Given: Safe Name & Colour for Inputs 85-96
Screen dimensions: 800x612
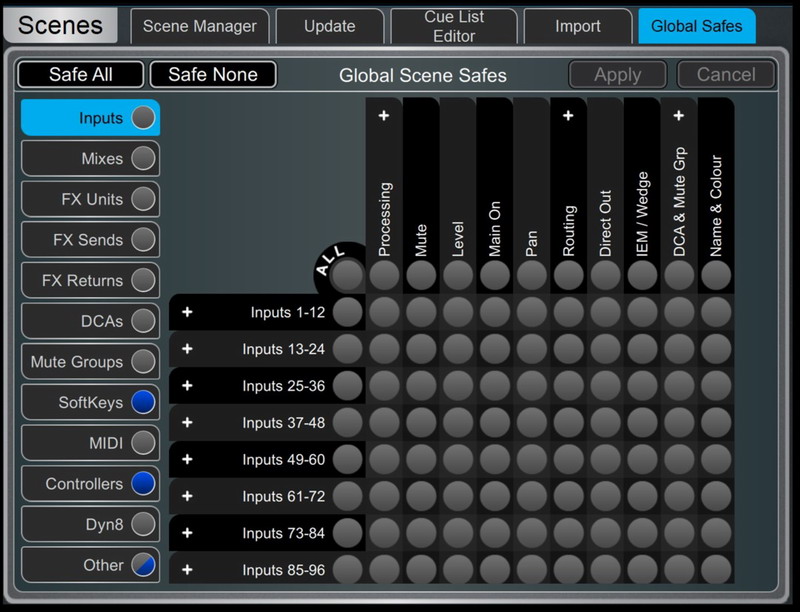Looking at the screenshot, I should coord(716,569).
